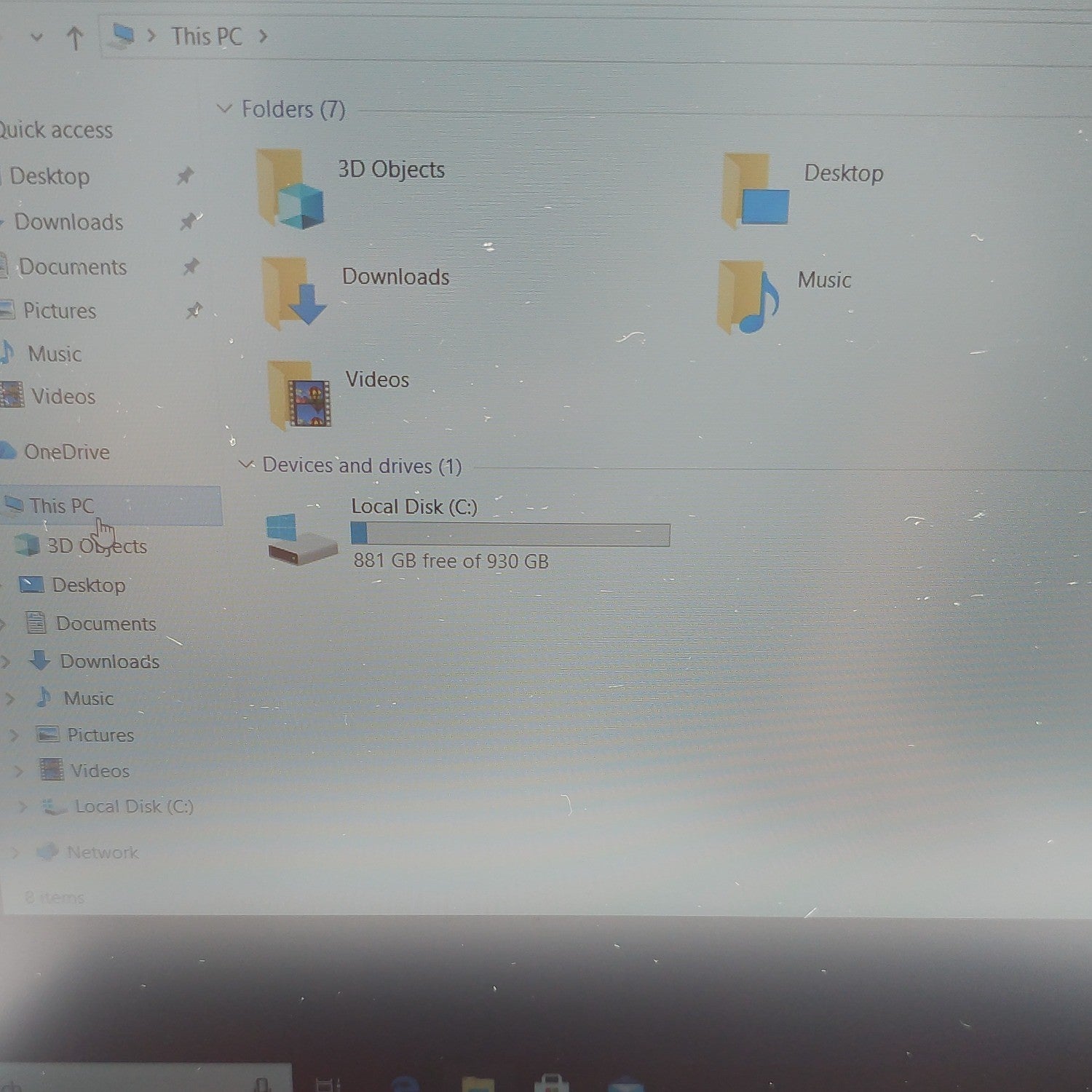Viewport: 1092px width, 1092px height.
Task: Click the 3D Objects cube icon in tree
Action: pos(28,545)
